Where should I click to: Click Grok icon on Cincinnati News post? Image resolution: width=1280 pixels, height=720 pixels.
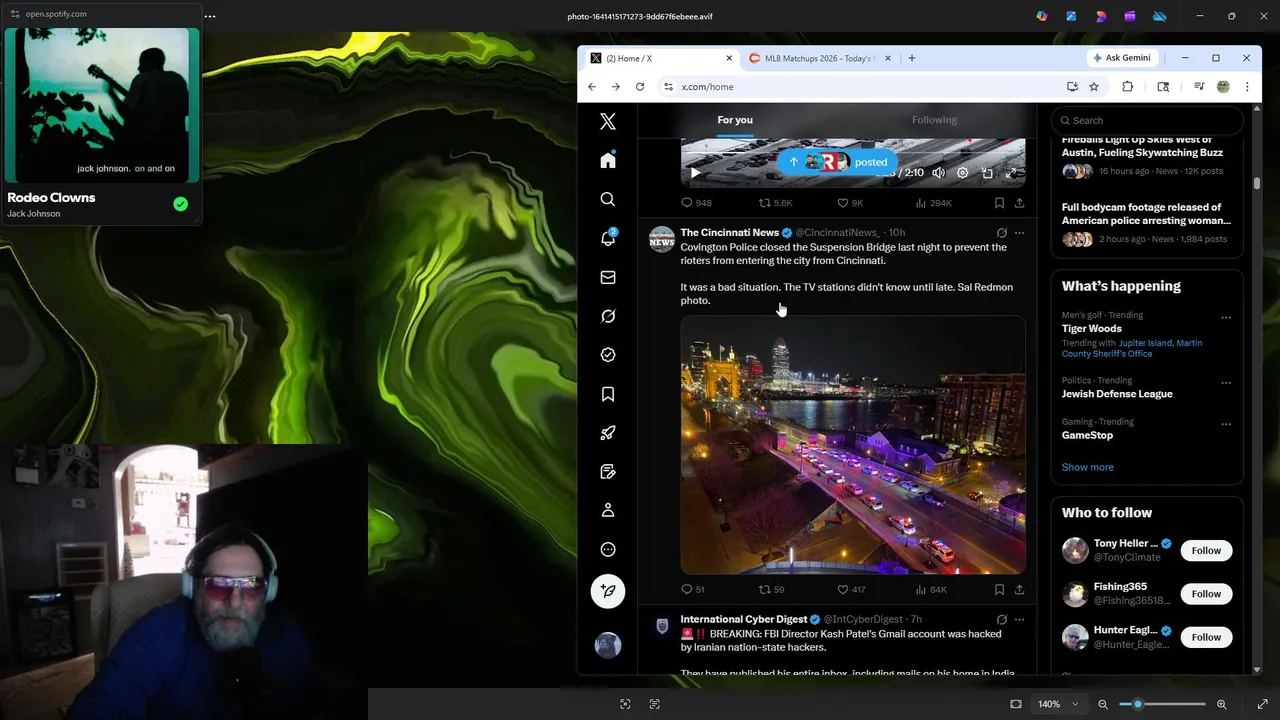click(1001, 233)
